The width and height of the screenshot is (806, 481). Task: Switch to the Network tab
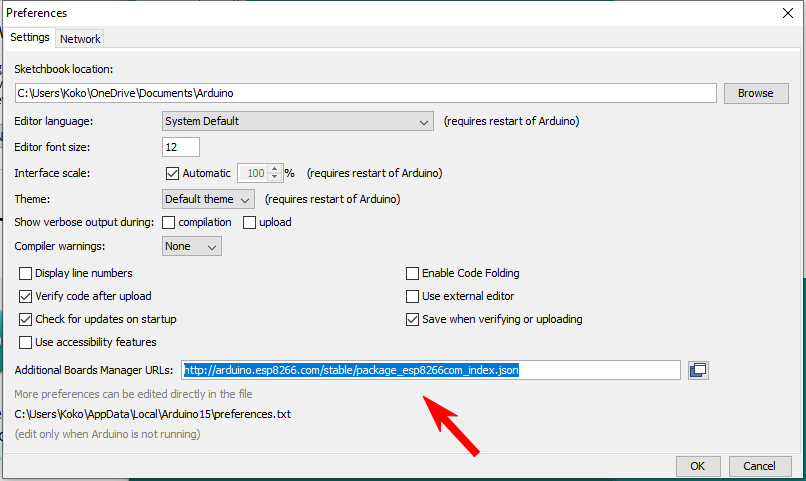pos(80,39)
